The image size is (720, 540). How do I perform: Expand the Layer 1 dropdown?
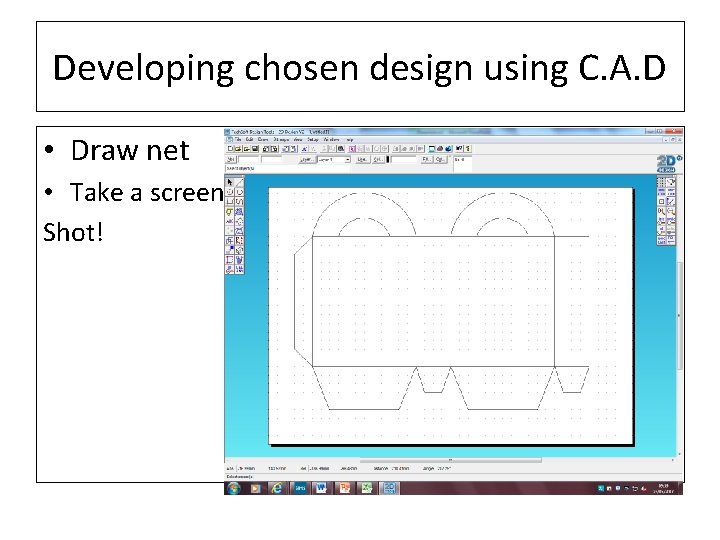348,160
